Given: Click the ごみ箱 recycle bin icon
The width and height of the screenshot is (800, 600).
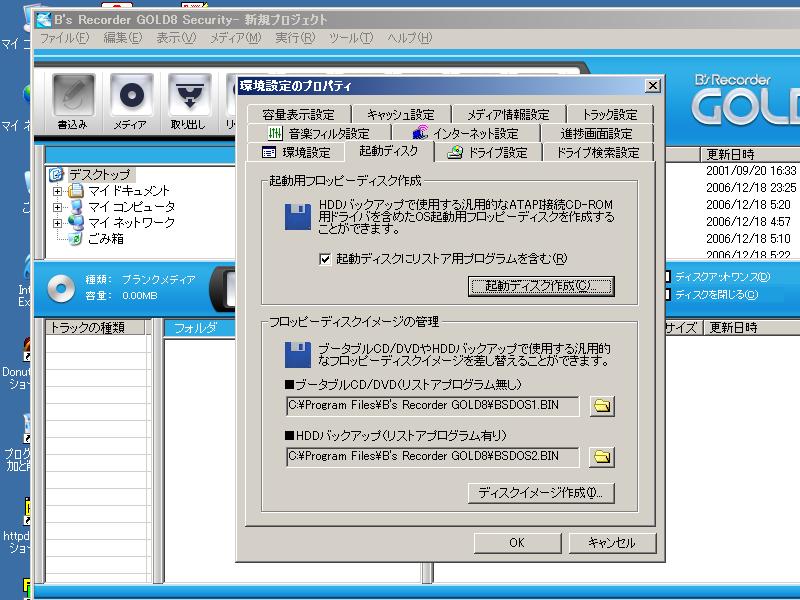Looking at the screenshot, I should pos(76,239).
